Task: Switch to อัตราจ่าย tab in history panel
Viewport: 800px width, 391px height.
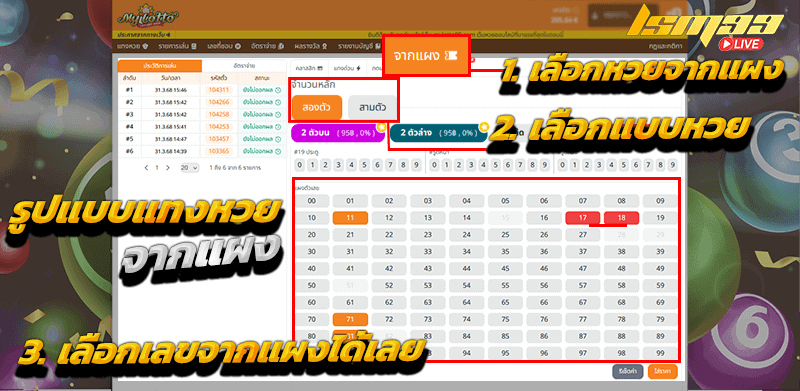Action: [244, 66]
